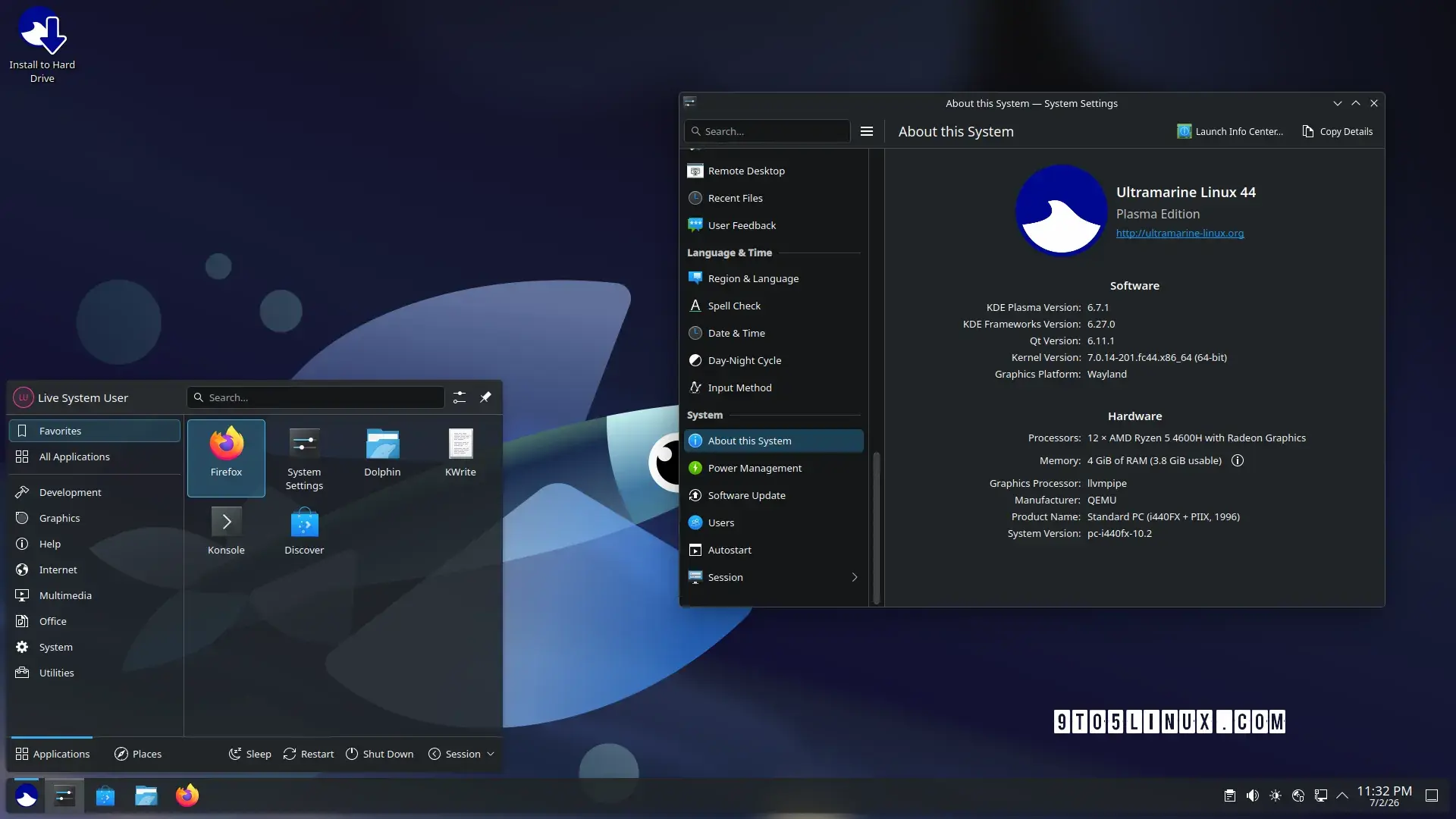Open Day-Night Cycle settings
1456x819 pixels.
click(773, 360)
